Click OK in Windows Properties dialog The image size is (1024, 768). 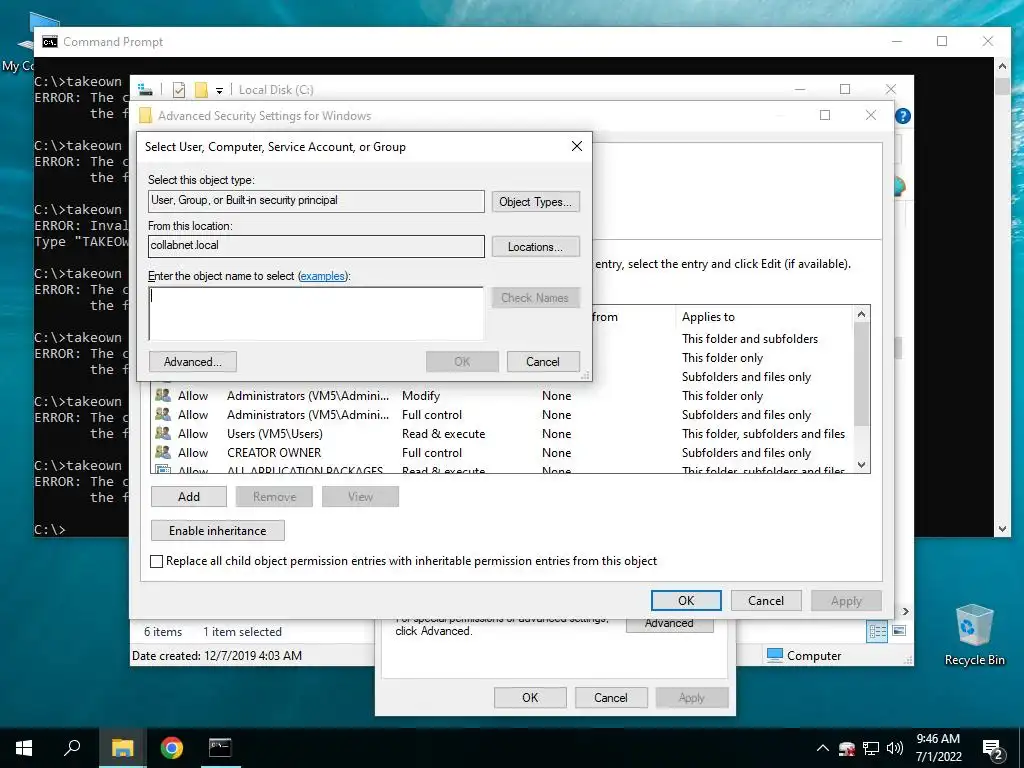(x=530, y=698)
